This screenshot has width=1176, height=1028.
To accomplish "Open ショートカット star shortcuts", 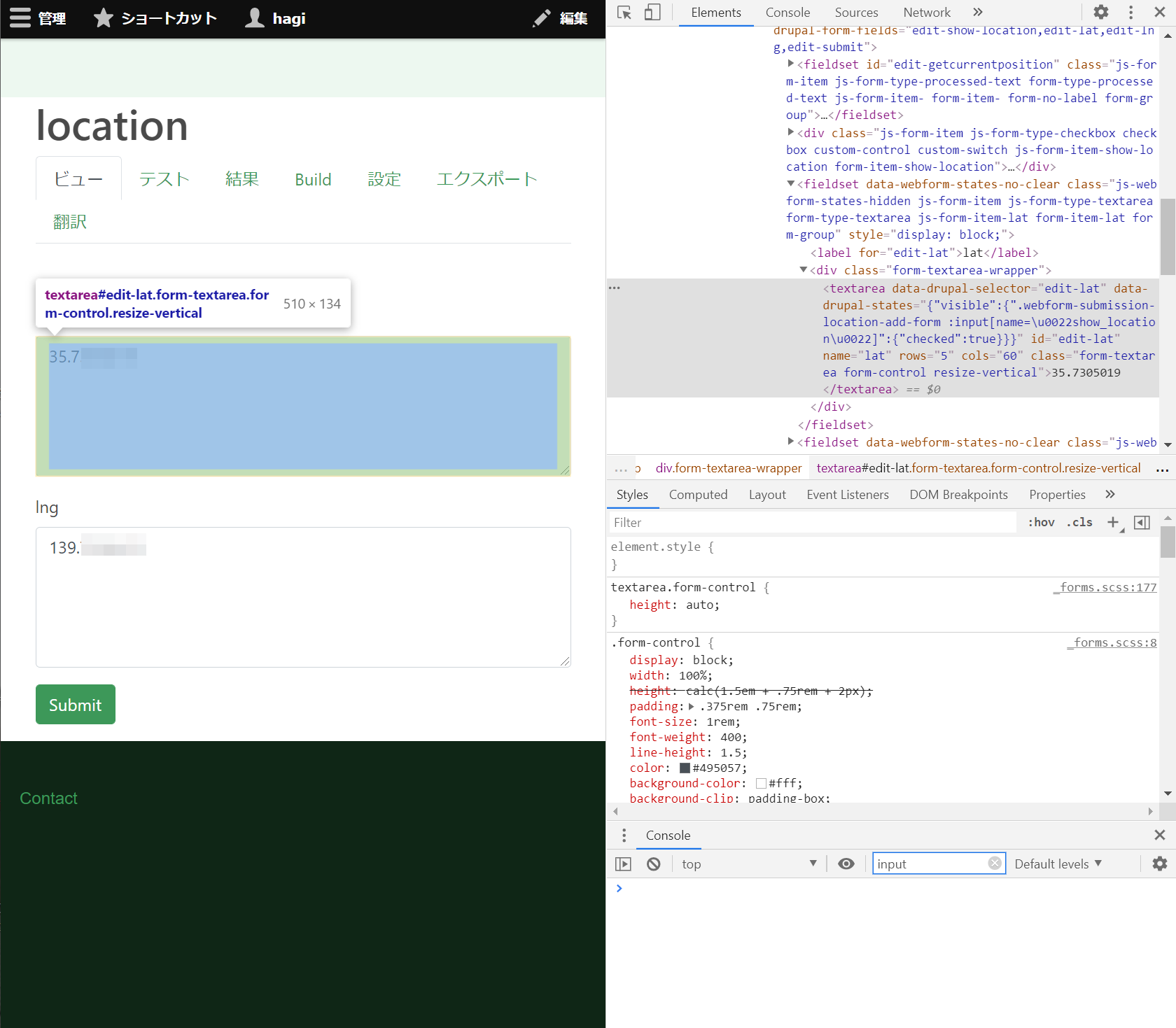I will point(155,18).
